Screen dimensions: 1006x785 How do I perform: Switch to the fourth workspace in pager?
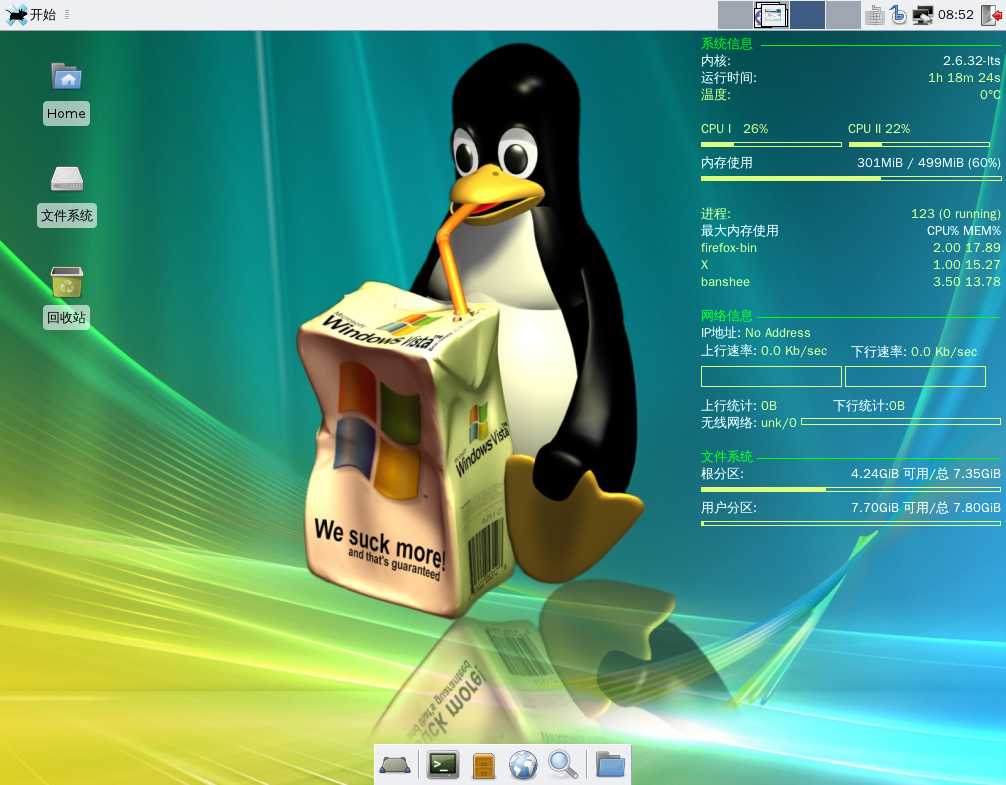coord(843,15)
